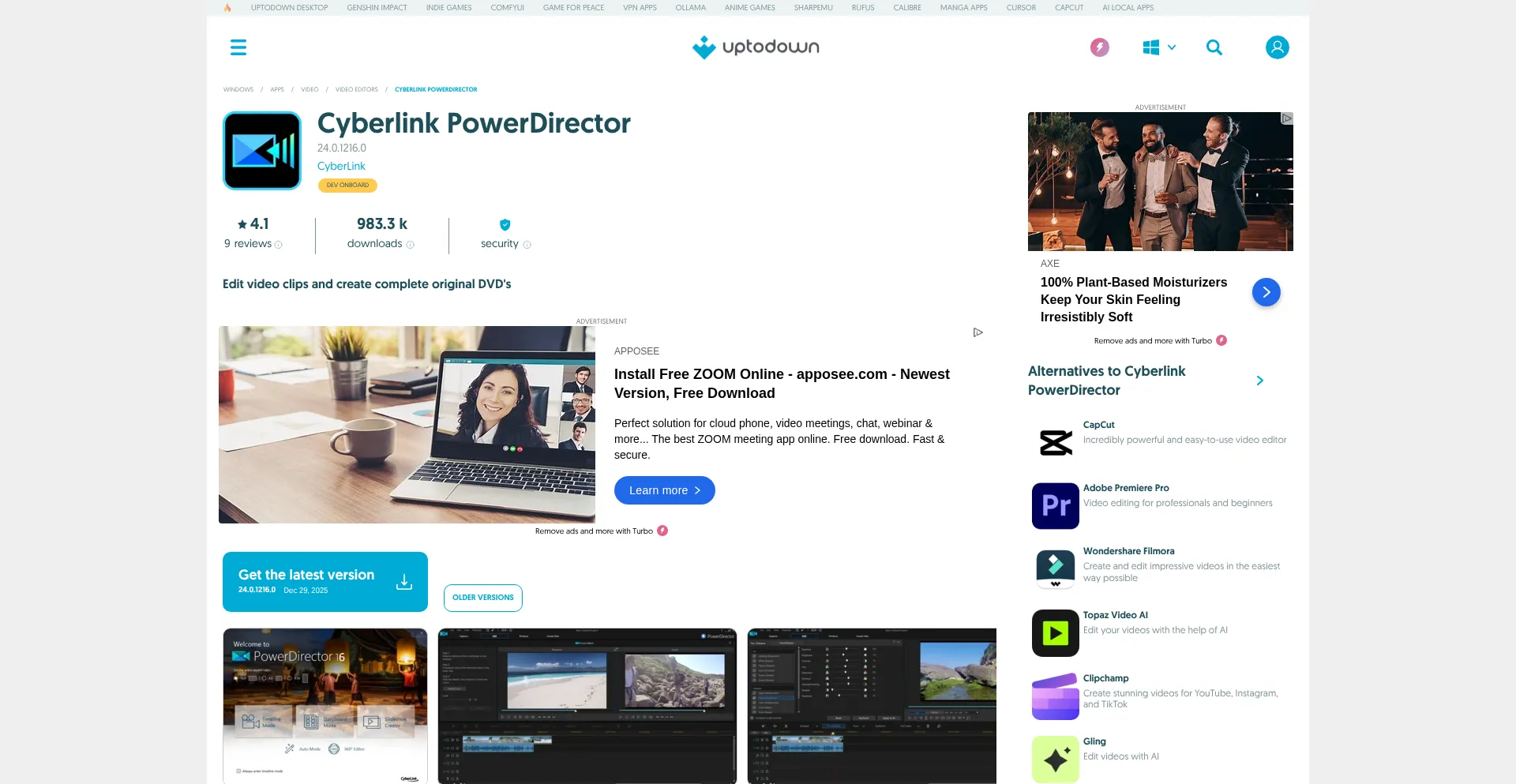Click the Topaz Video AI icon
1516x784 pixels.
[x=1056, y=633]
